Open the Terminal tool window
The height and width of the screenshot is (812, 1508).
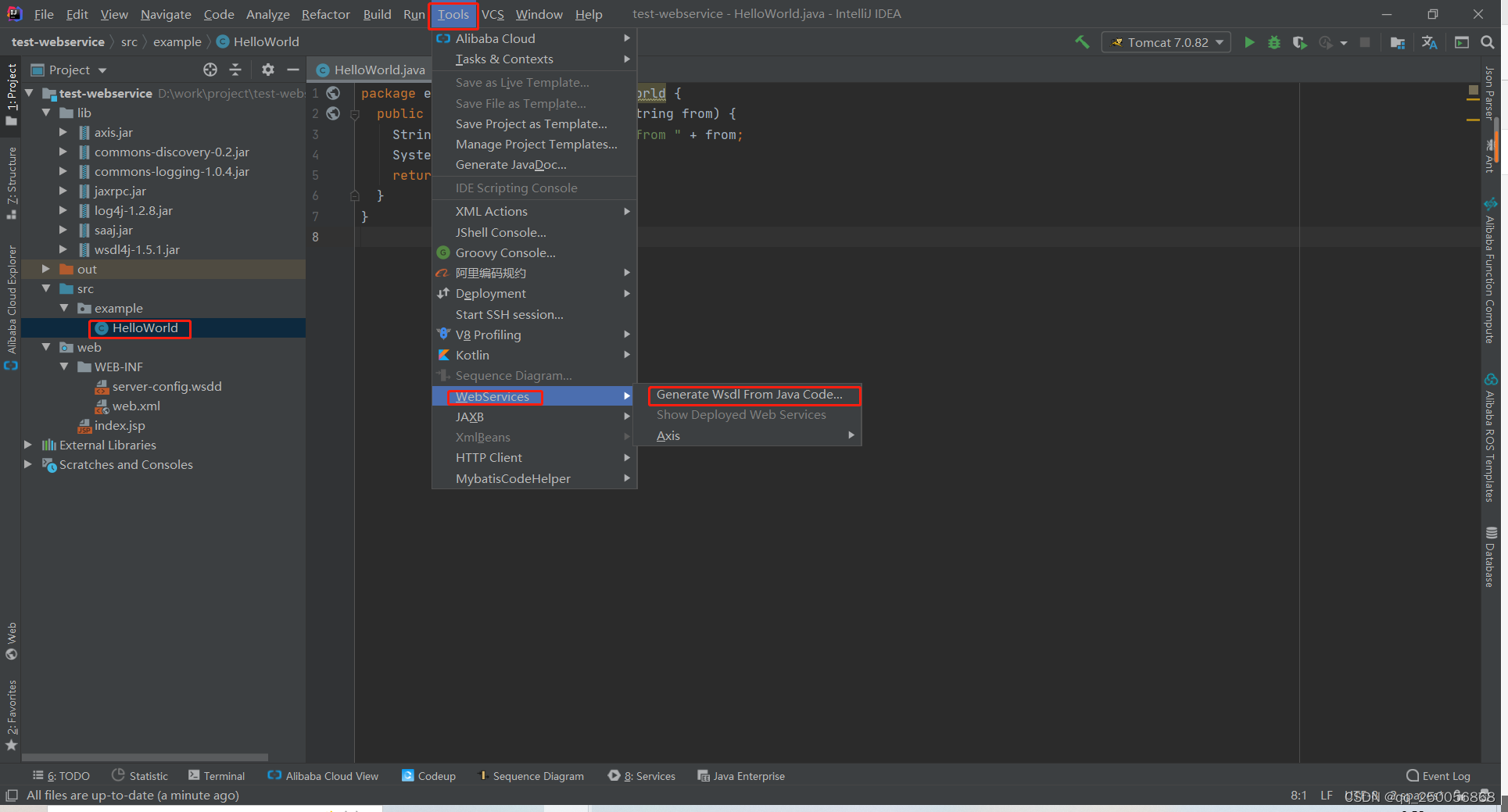(217, 776)
